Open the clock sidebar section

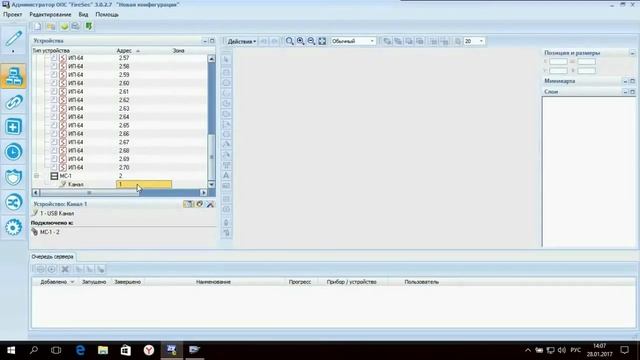click(13, 152)
